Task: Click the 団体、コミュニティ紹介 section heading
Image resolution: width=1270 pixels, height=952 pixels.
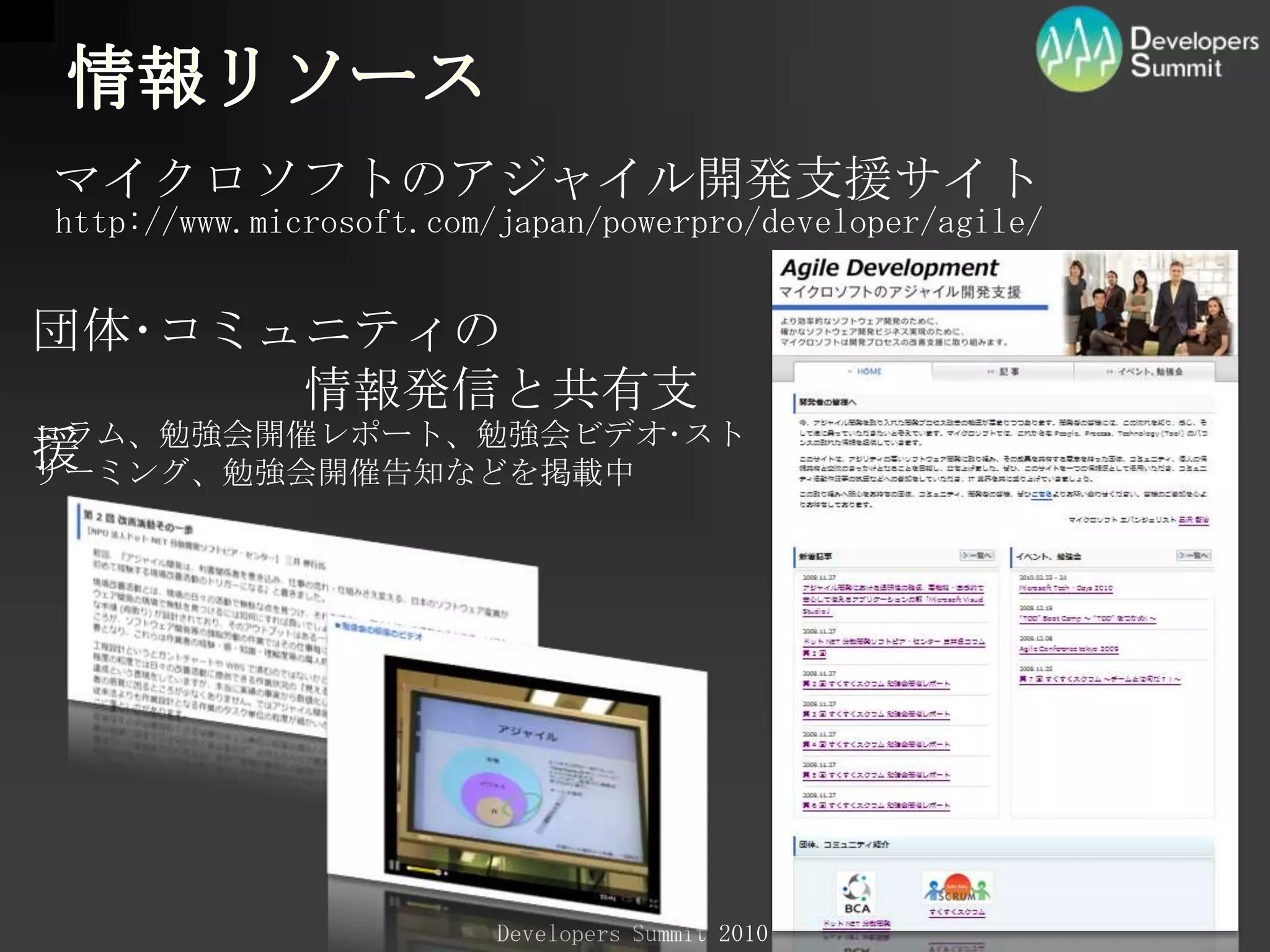Action: [x=844, y=844]
